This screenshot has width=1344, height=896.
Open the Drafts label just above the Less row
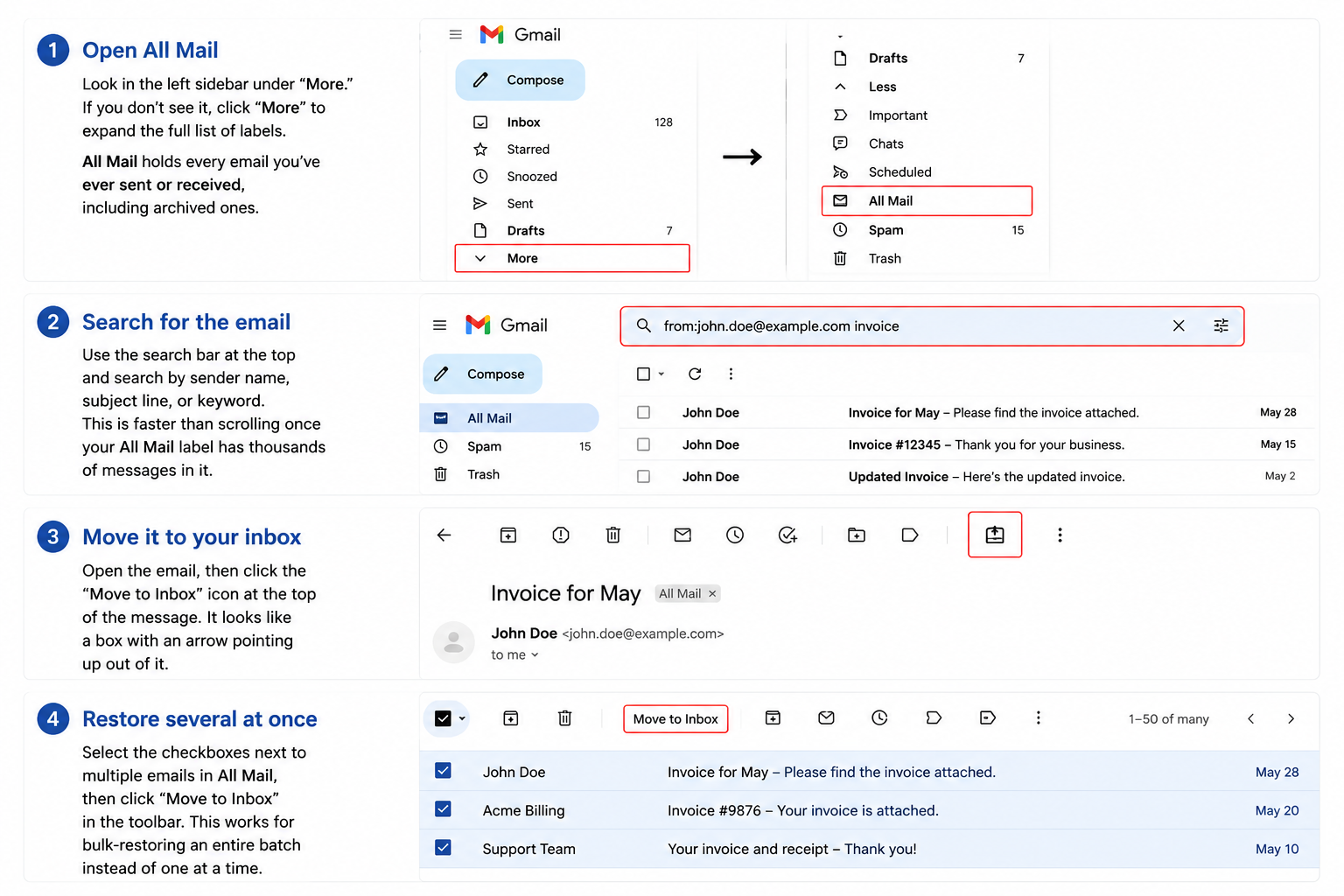(927, 59)
